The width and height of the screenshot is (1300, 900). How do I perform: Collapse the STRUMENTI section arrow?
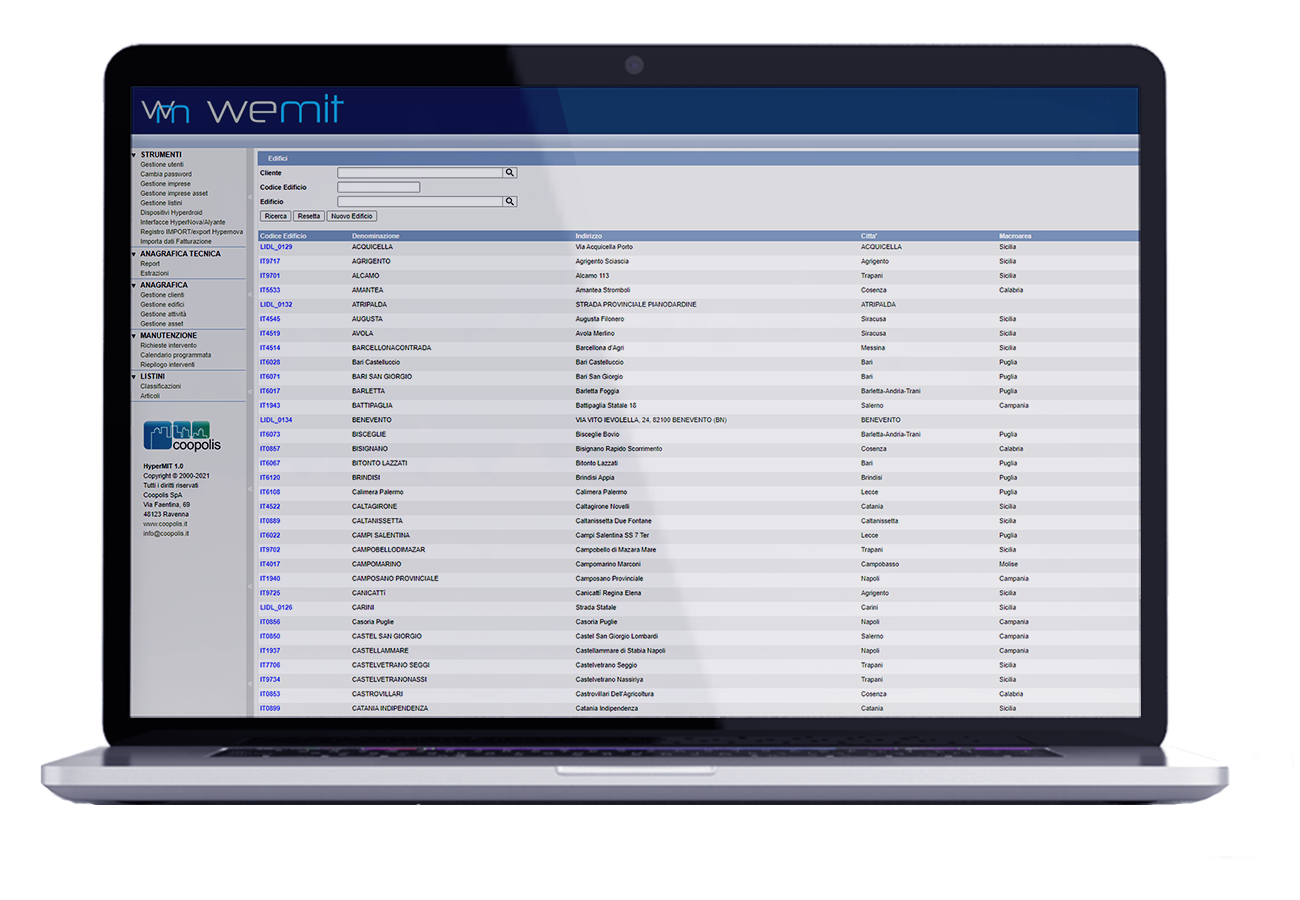[x=134, y=155]
